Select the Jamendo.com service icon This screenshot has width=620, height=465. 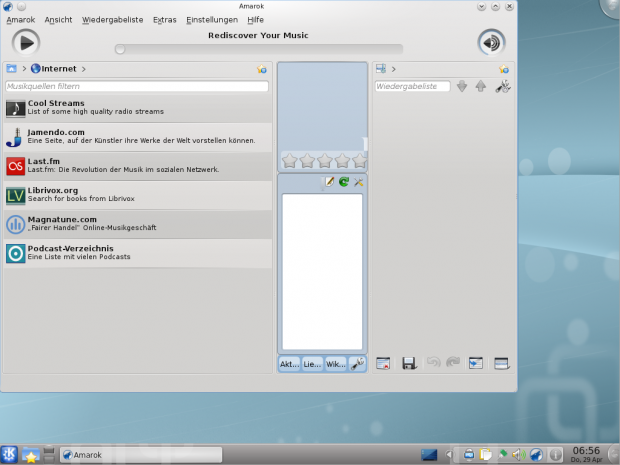coord(15,137)
